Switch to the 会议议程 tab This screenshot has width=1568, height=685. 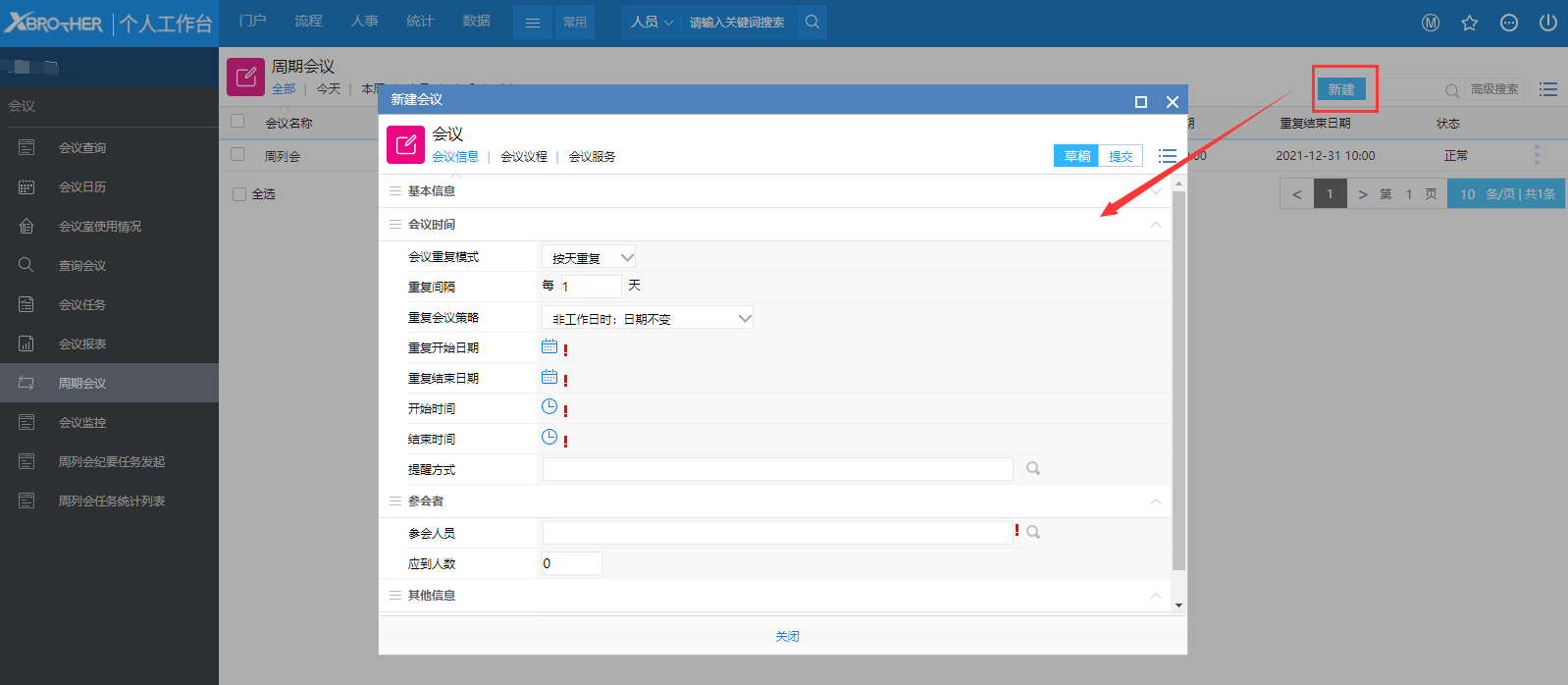tap(524, 157)
